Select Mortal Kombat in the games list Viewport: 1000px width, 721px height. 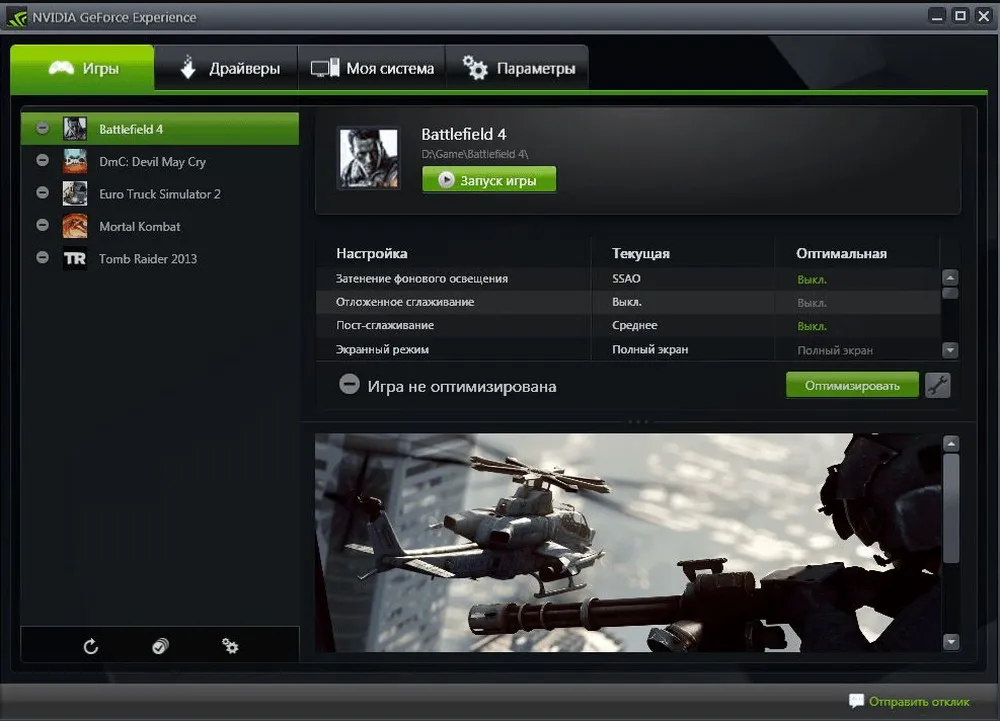(160, 226)
